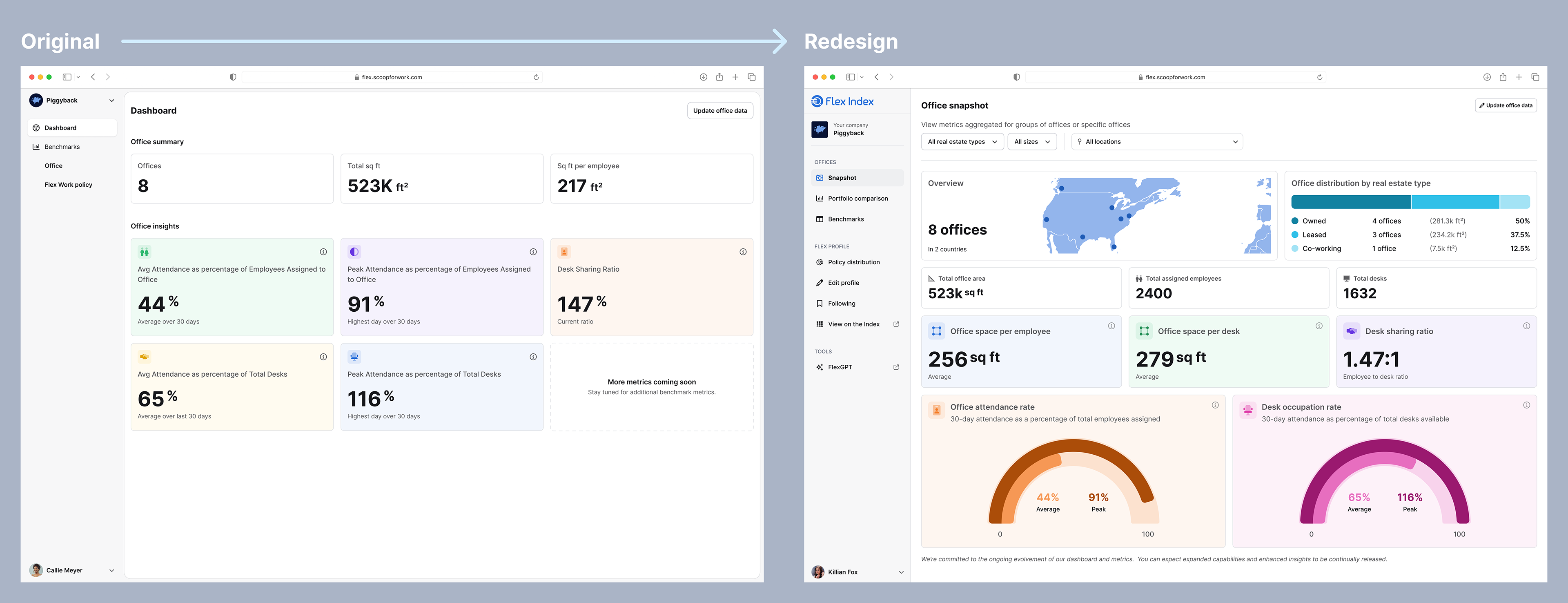The image size is (1568, 603).
Task: Click the Following bookmark icon
Action: [x=819, y=303]
